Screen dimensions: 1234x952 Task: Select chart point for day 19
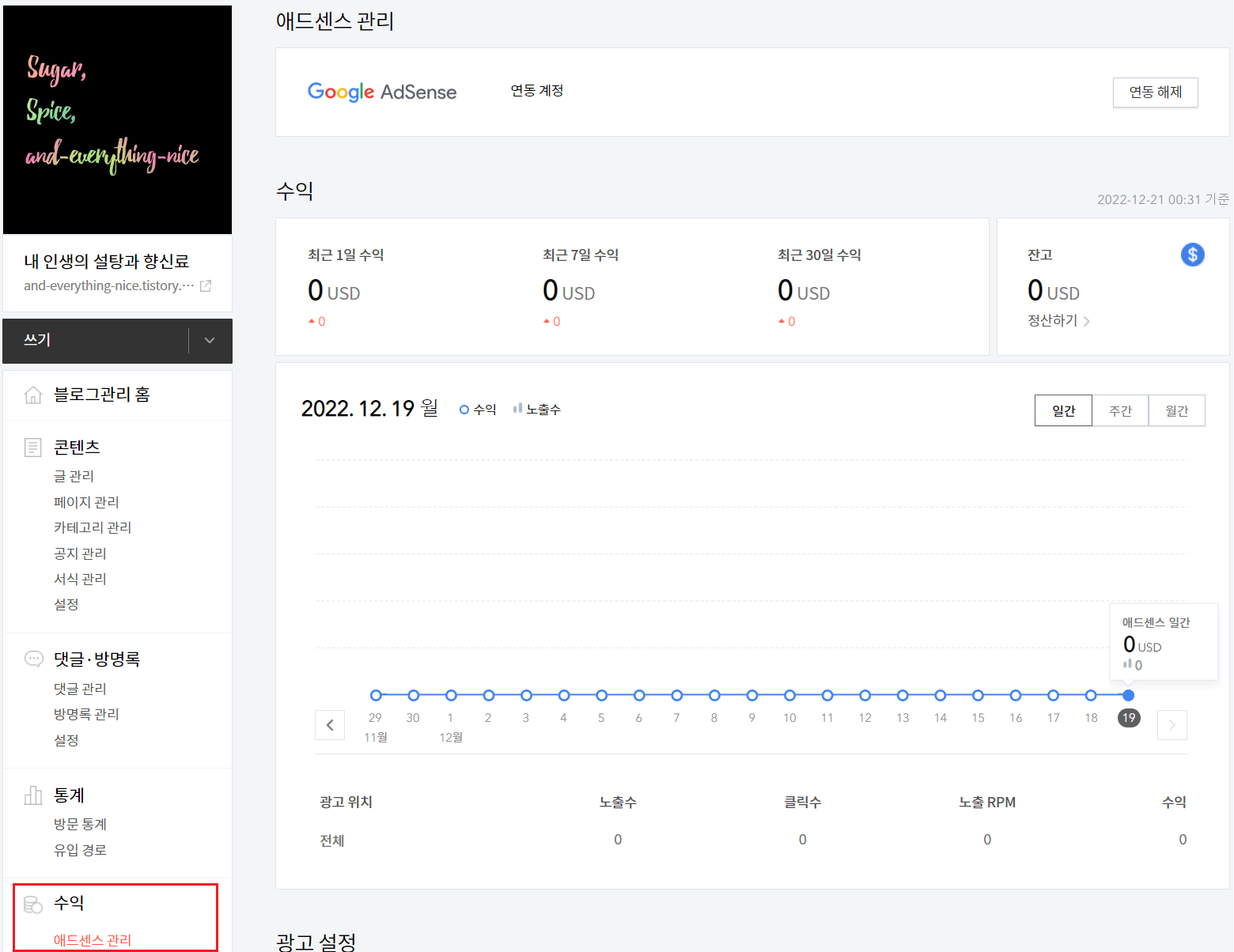[1129, 695]
